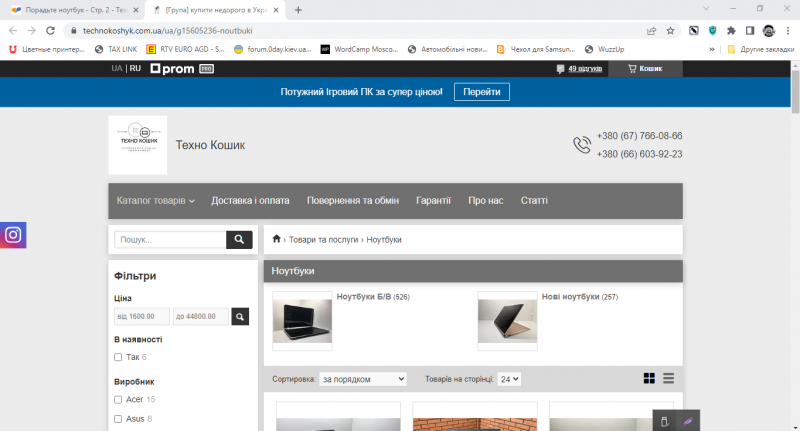Call phone number +380 (67) 766-08-66
This screenshot has height=431, width=800.
[639, 136]
